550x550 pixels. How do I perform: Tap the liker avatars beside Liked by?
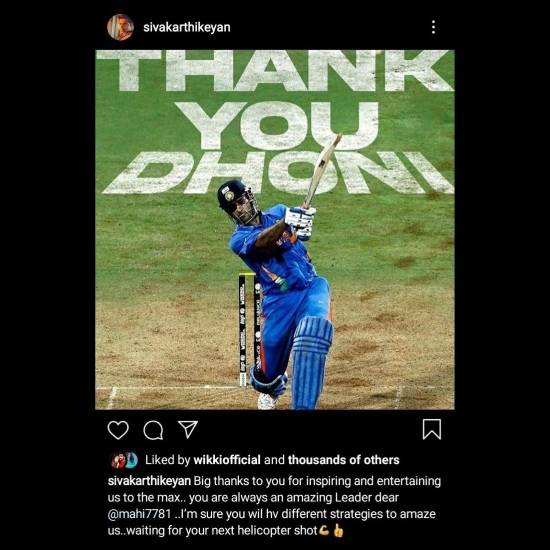click(125, 460)
